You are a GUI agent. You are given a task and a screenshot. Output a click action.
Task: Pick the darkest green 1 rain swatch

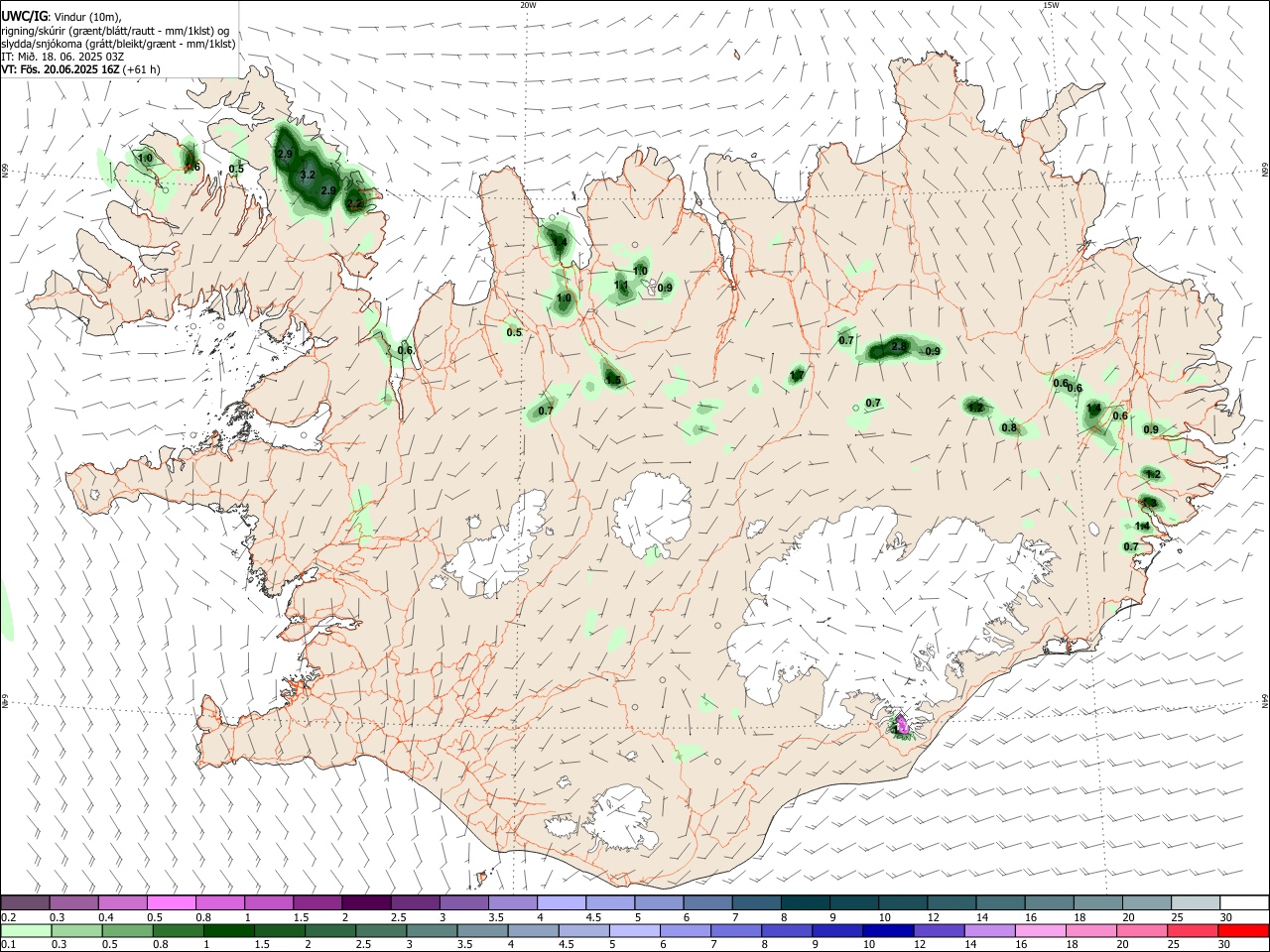(x=228, y=929)
